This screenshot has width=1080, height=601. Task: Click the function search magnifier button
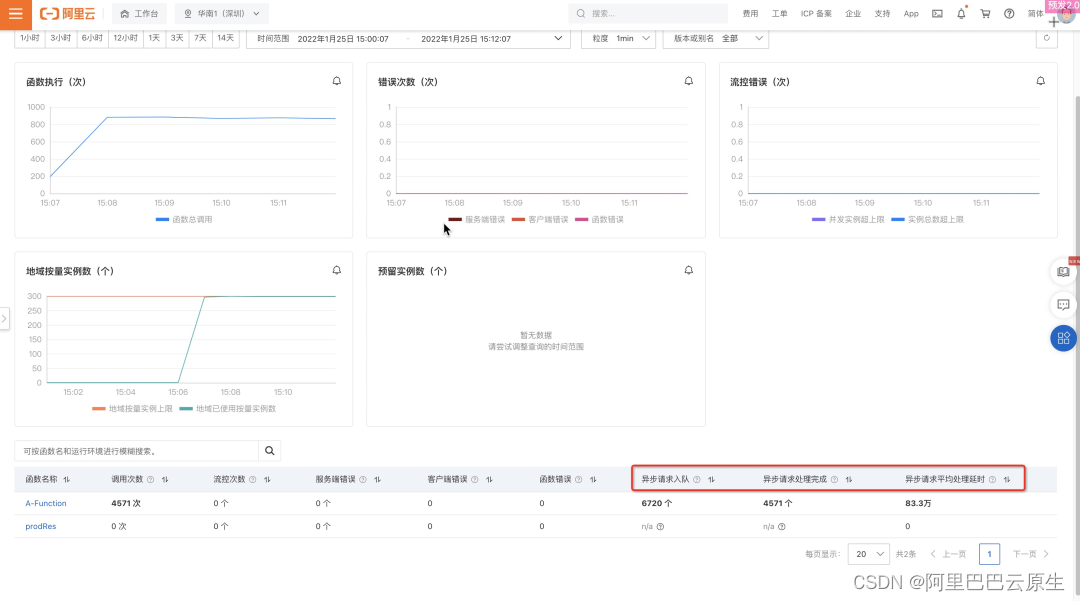(269, 451)
